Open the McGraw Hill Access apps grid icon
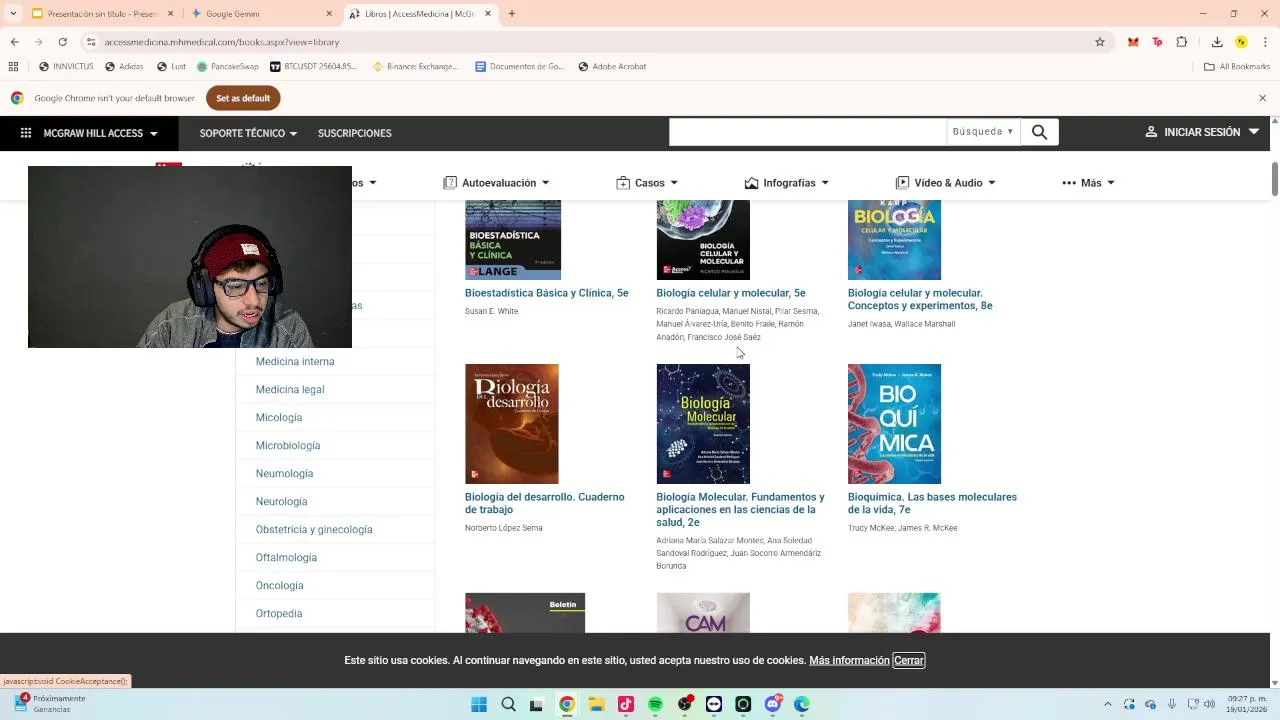The height and width of the screenshot is (720, 1280). click(x=26, y=133)
